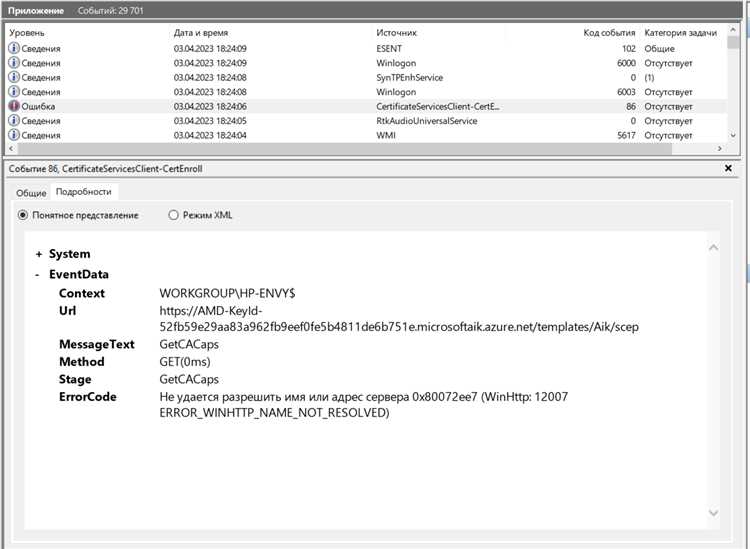Sort by Код события column header

point(609,33)
